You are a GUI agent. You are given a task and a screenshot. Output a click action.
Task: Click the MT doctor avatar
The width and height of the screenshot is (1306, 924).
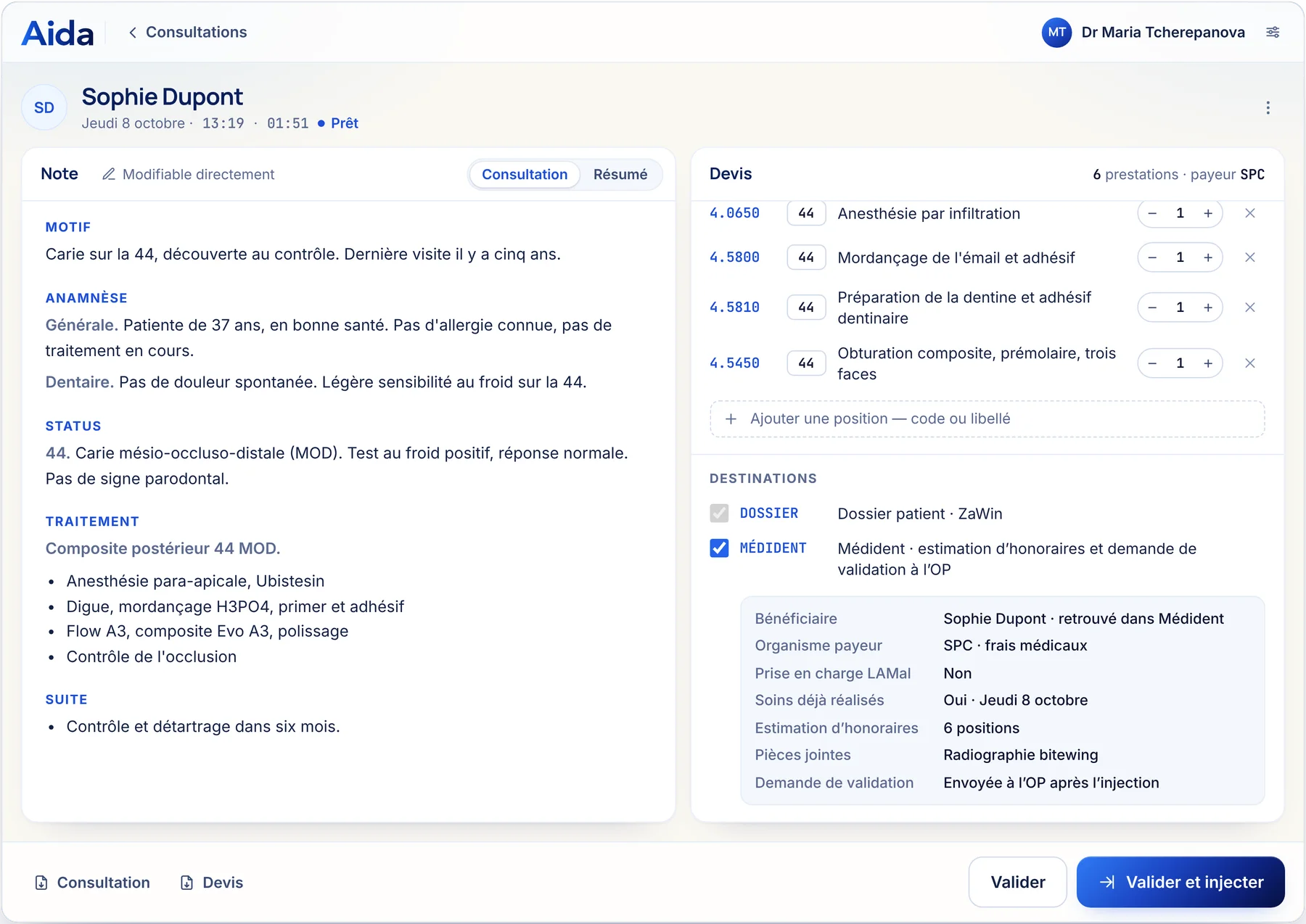[1056, 32]
